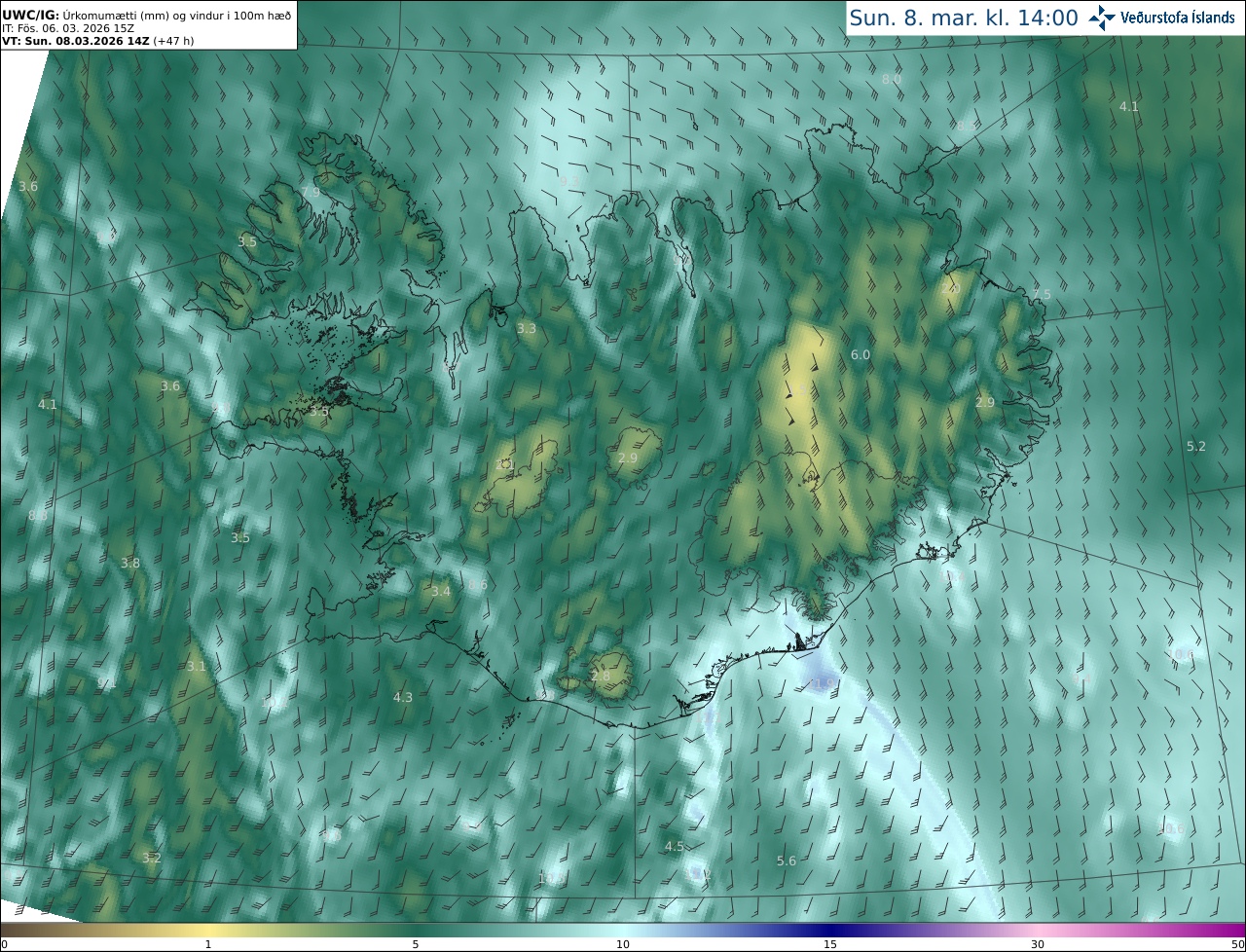
Task: Click the map value "7.9"
Action: pos(311,193)
